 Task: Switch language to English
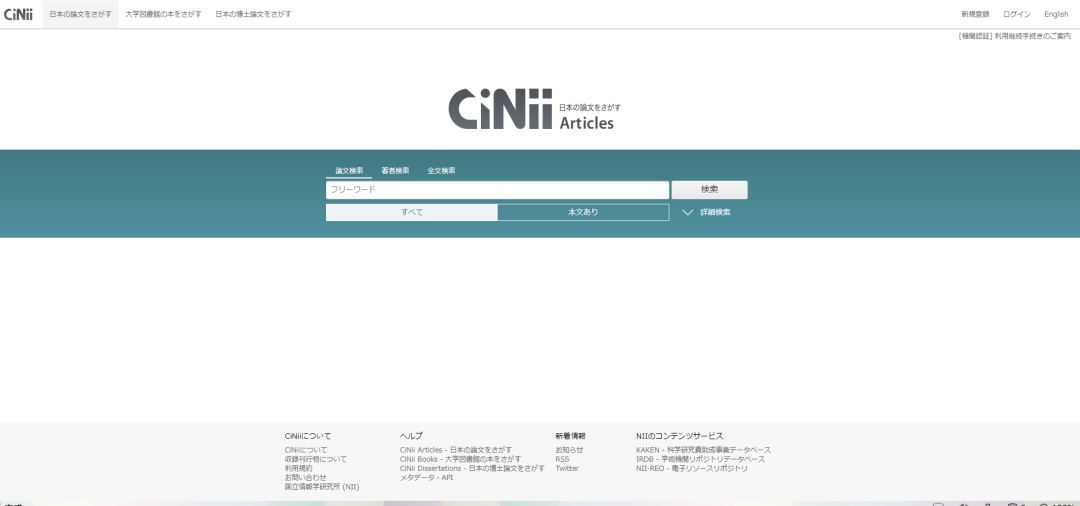tap(1056, 14)
